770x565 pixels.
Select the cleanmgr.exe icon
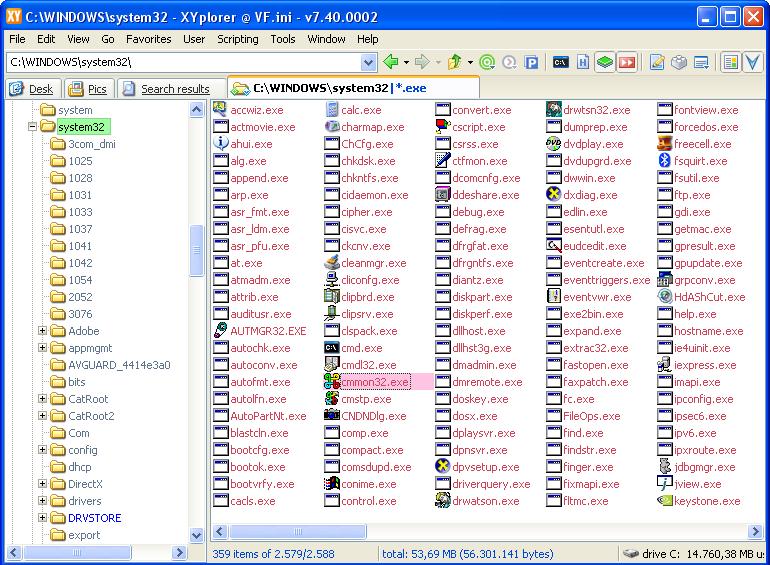[x=332, y=263]
